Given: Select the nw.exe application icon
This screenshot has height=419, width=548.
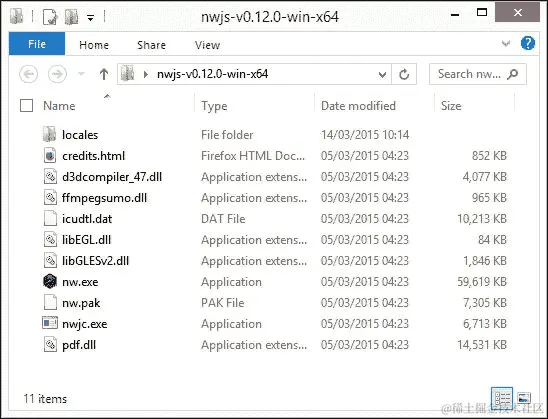Looking at the screenshot, I should (50, 281).
